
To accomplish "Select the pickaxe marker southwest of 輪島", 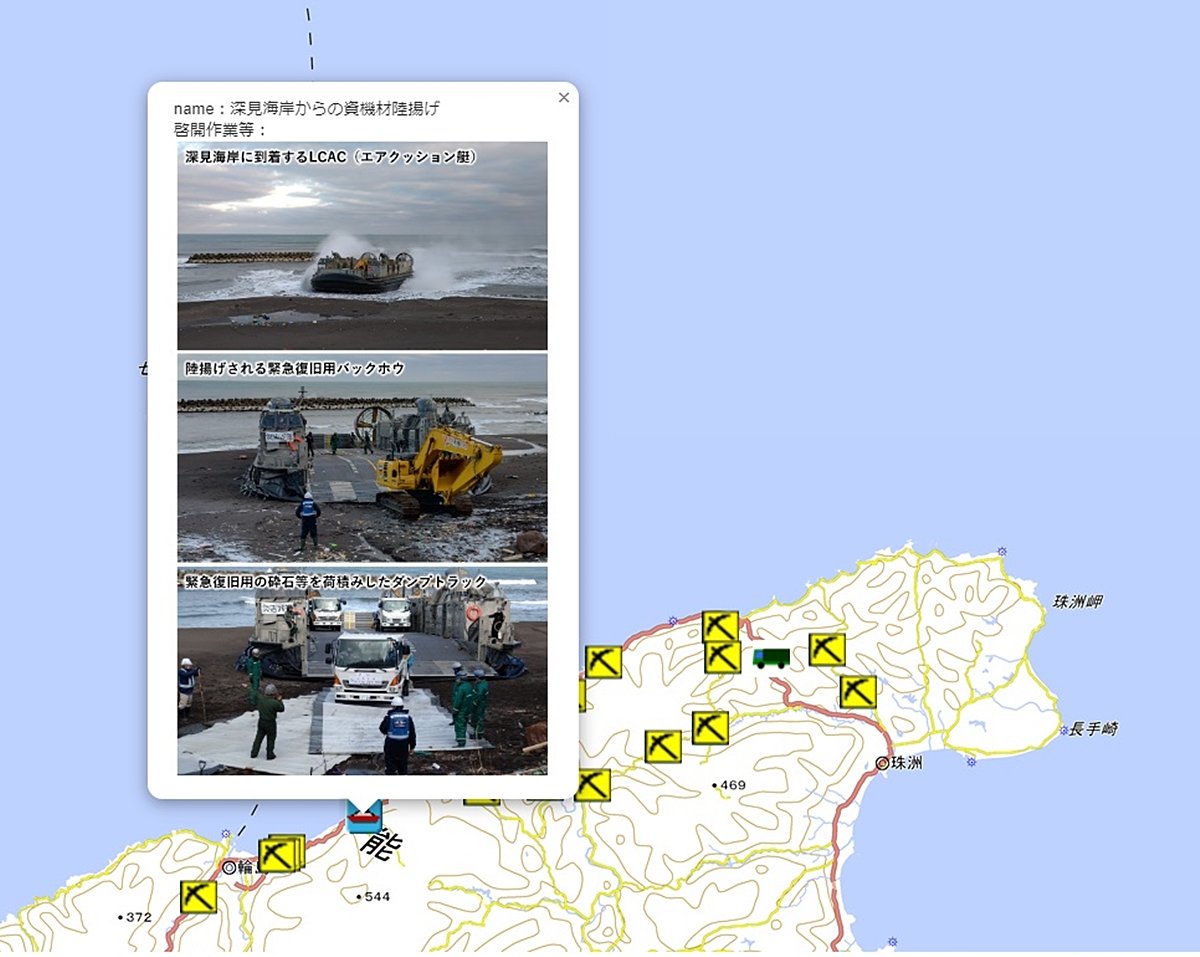I will coord(199,898).
